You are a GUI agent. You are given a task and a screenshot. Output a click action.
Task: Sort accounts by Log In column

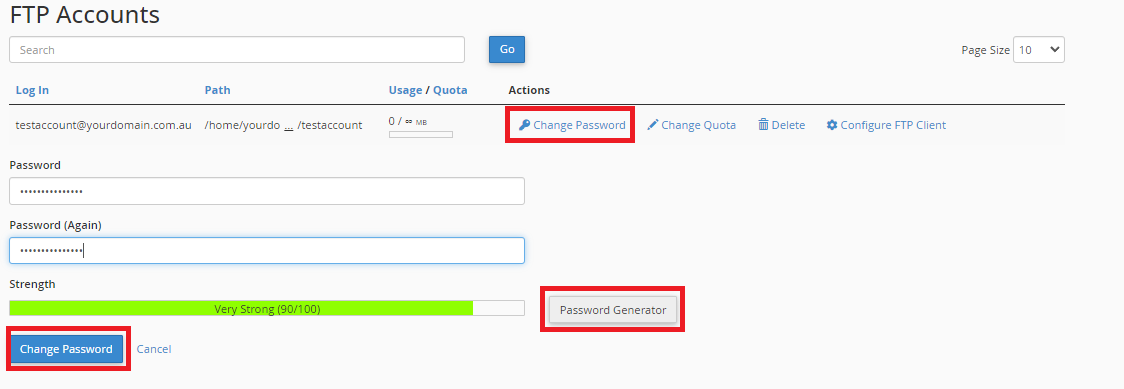click(32, 90)
